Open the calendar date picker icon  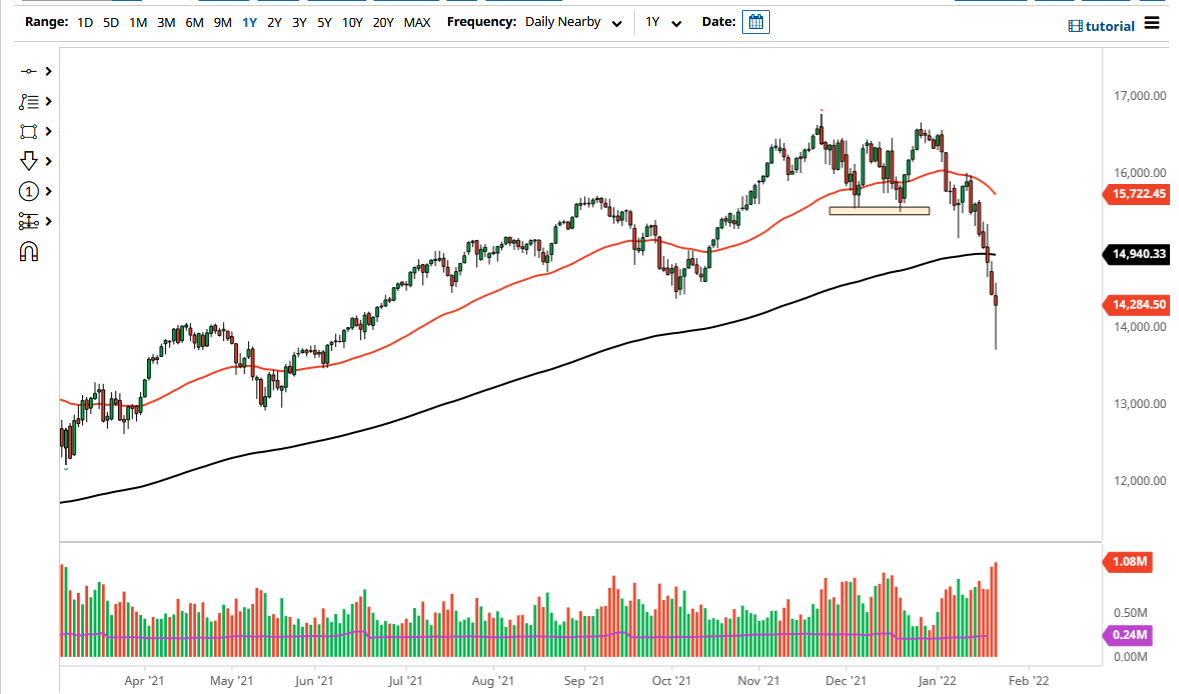tap(755, 21)
